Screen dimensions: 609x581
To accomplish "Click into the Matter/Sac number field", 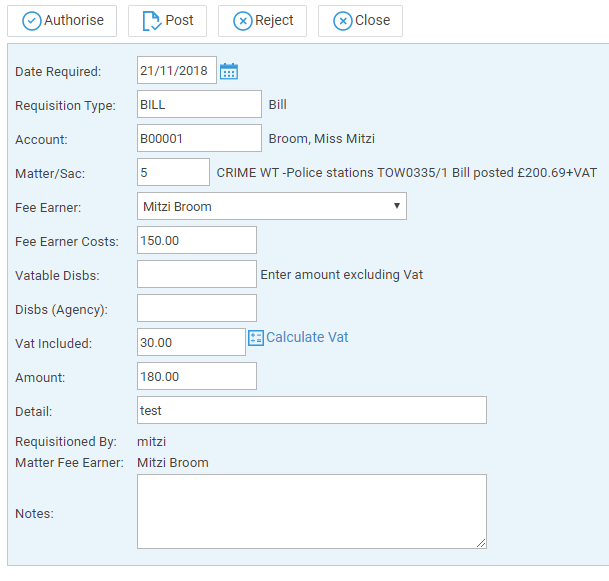I will click(x=173, y=172).
